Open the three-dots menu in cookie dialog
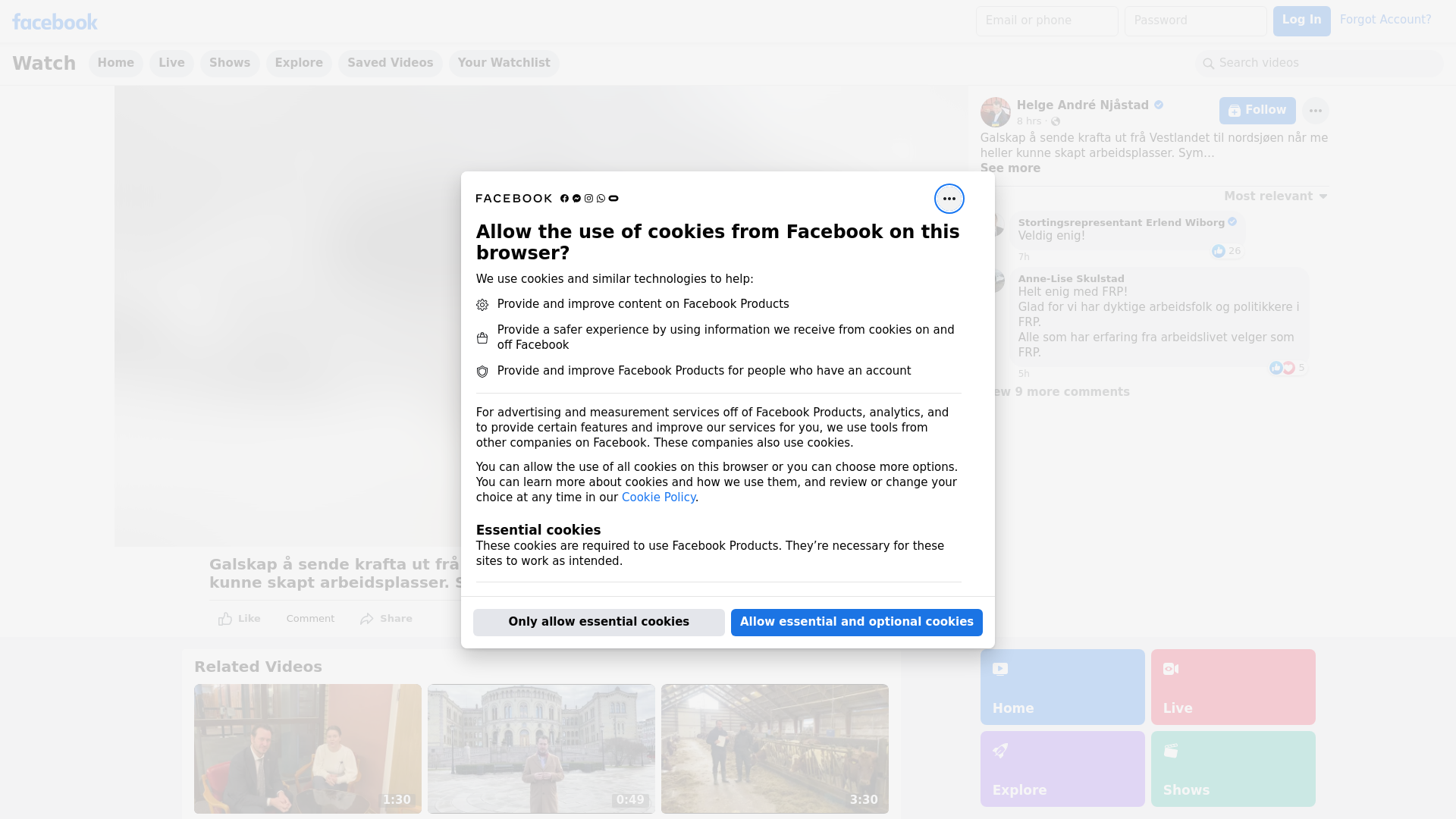This screenshot has height=819, width=1456. pos(949,199)
